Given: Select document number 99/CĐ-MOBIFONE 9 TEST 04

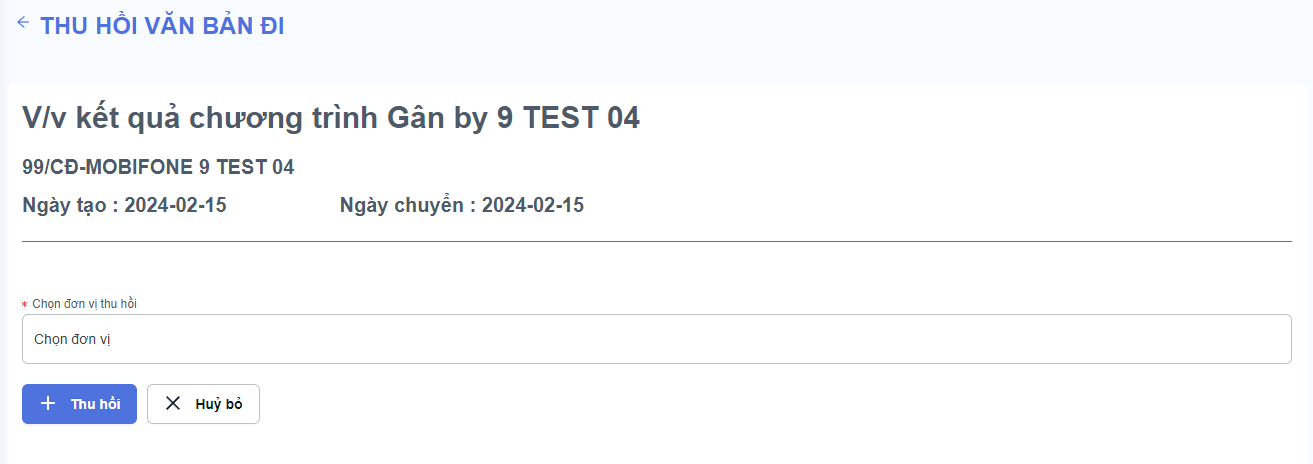Looking at the screenshot, I should point(158,167).
